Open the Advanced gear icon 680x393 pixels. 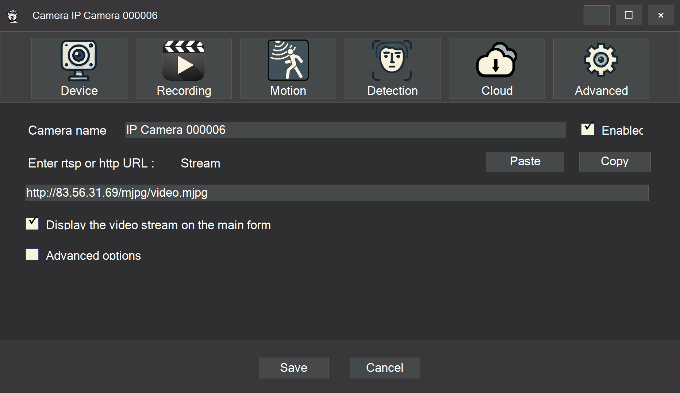[x=601, y=60]
